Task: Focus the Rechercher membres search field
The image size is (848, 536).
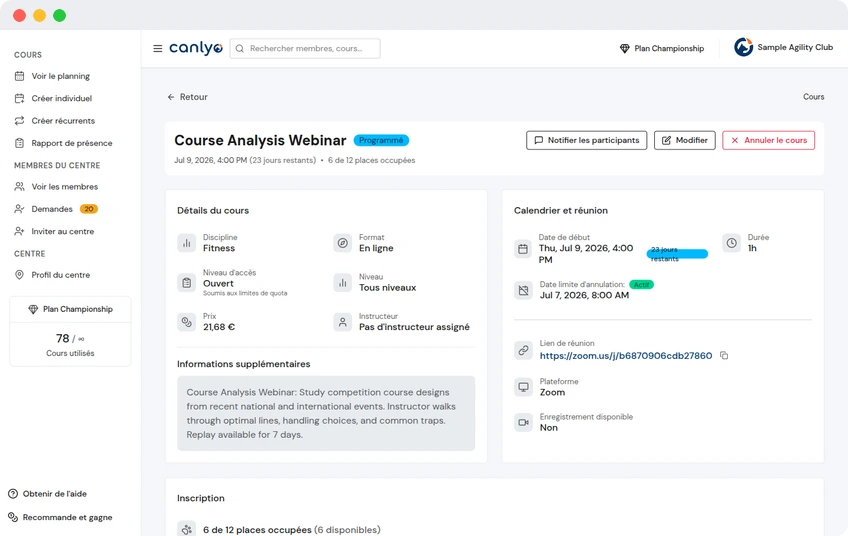Action: [x=305, y=49]
